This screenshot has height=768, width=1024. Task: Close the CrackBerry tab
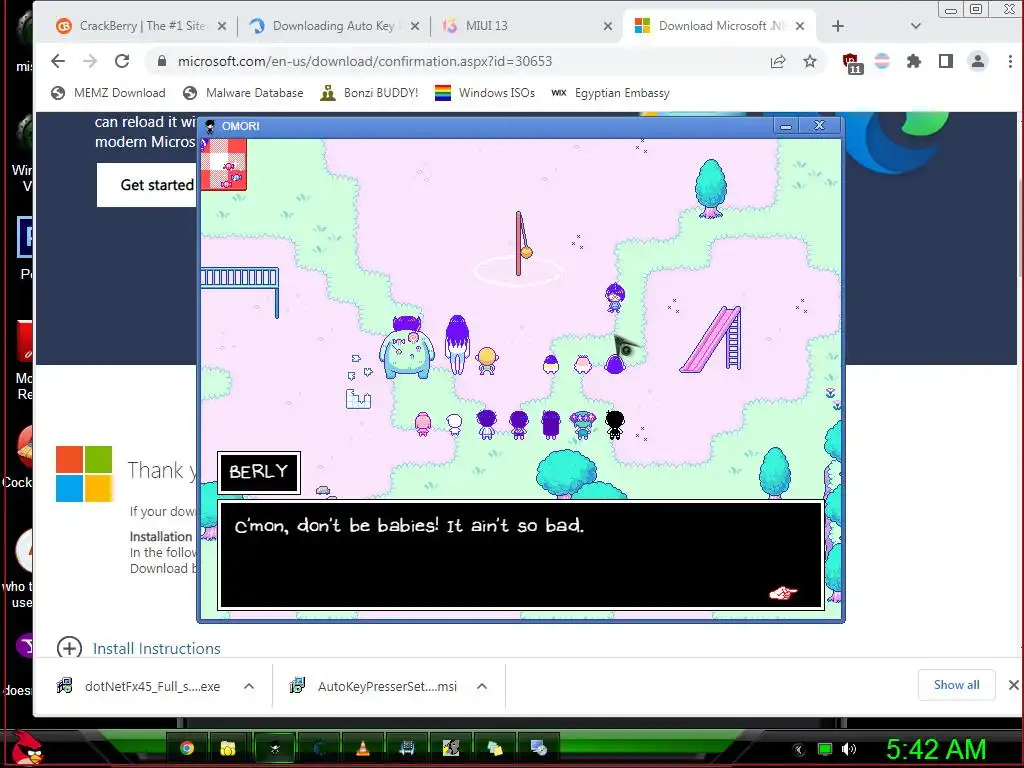click(x=222, y=26)
